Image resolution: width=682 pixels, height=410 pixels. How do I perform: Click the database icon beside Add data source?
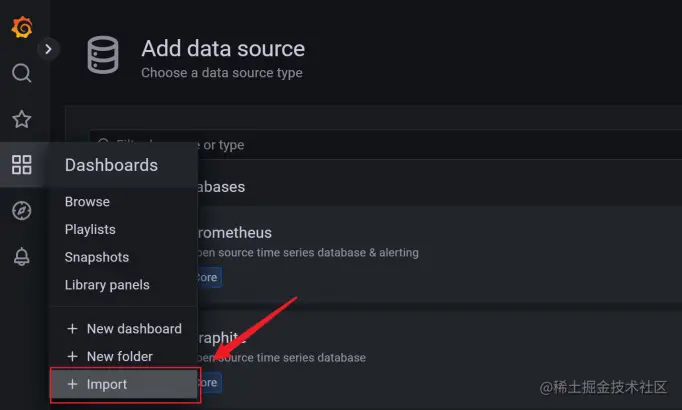click(x=103, y=55)
